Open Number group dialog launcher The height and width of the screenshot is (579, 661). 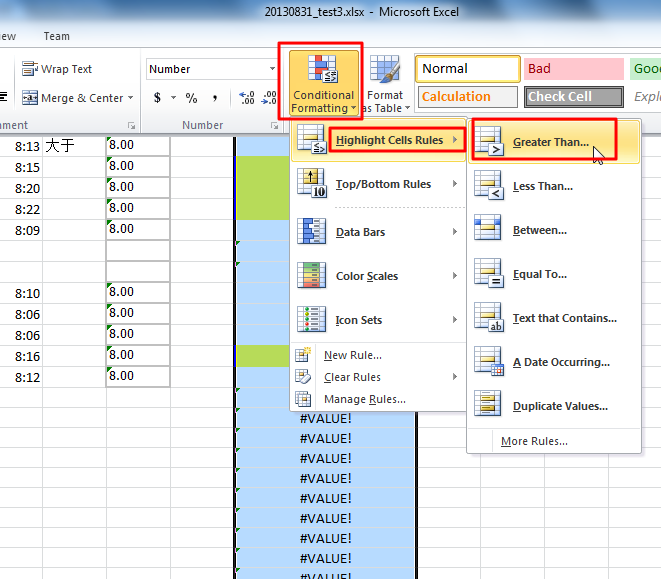(x=274, y=126)
